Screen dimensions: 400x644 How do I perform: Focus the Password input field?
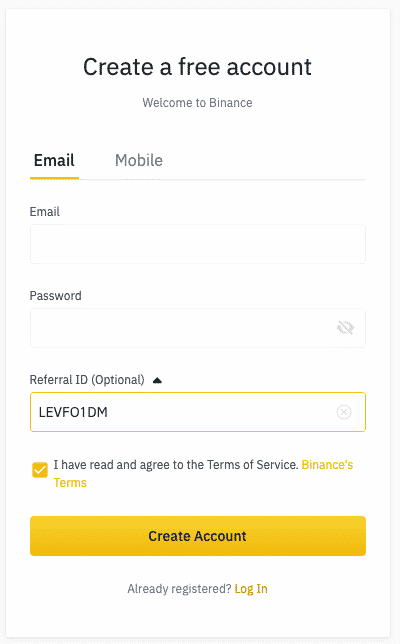point(198,328)
